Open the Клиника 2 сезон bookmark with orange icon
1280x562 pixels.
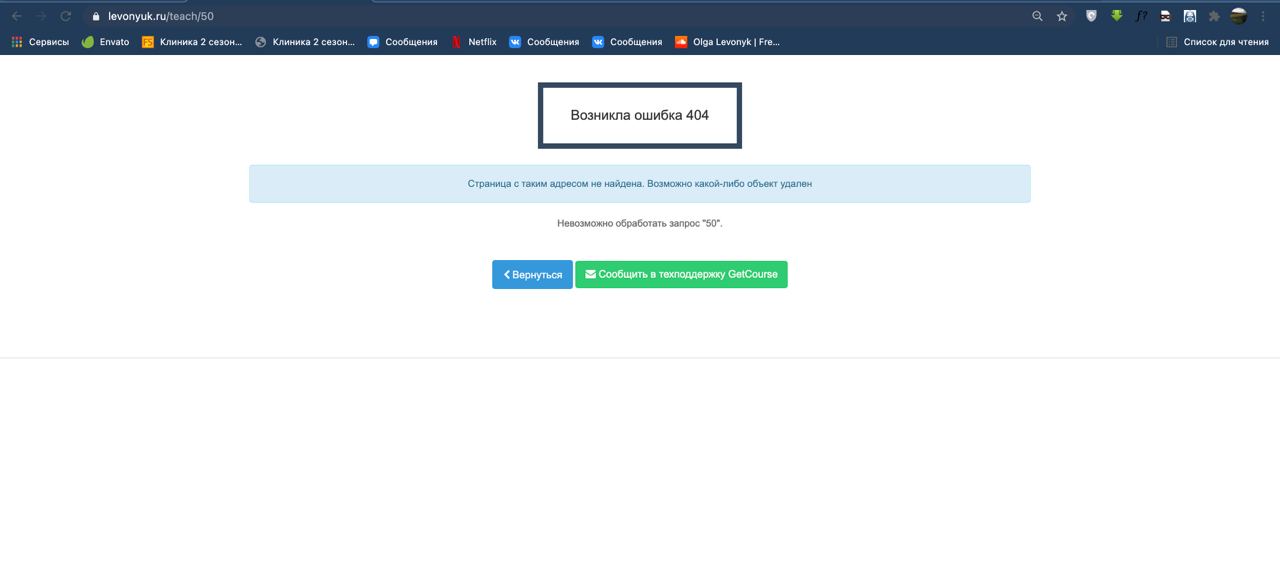tap(192, 42)
